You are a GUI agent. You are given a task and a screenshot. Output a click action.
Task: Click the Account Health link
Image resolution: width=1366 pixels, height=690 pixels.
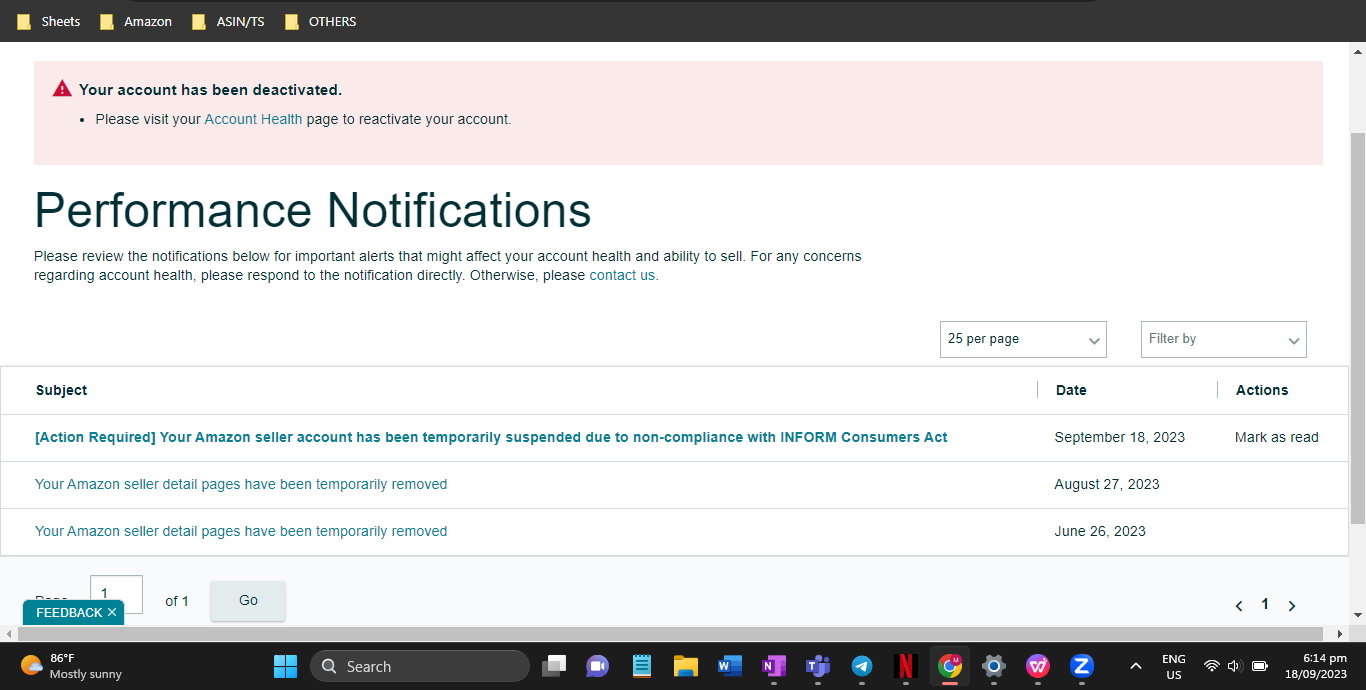pos(253,119)
